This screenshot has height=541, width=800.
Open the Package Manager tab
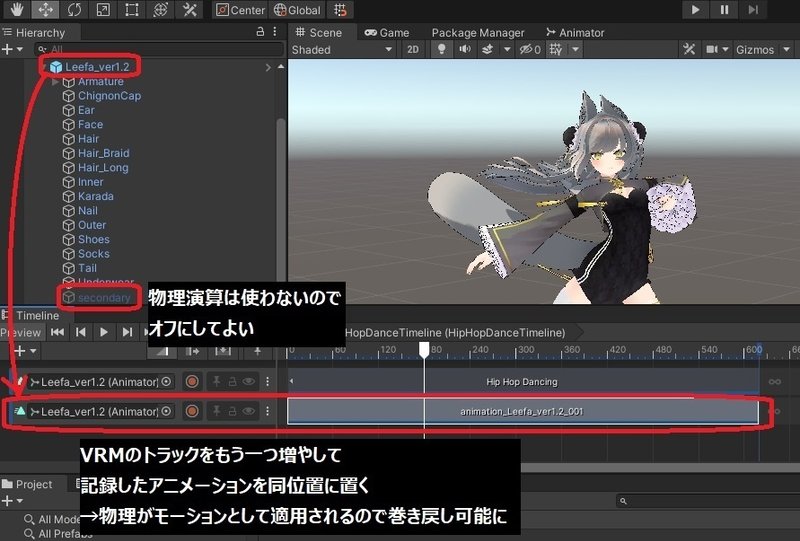[x=478, y=33]
